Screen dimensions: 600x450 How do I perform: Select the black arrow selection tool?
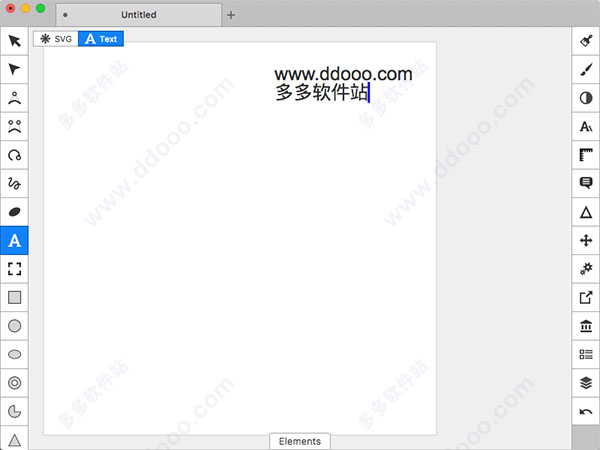click(x=14, y=41)
